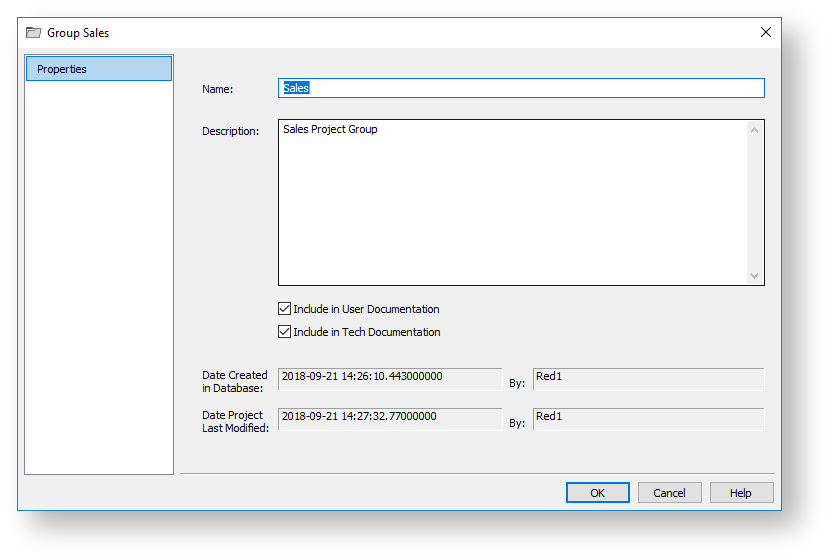831x559 pixels.
Task: Click the By field beside Date Created
Action: (647, 378)
